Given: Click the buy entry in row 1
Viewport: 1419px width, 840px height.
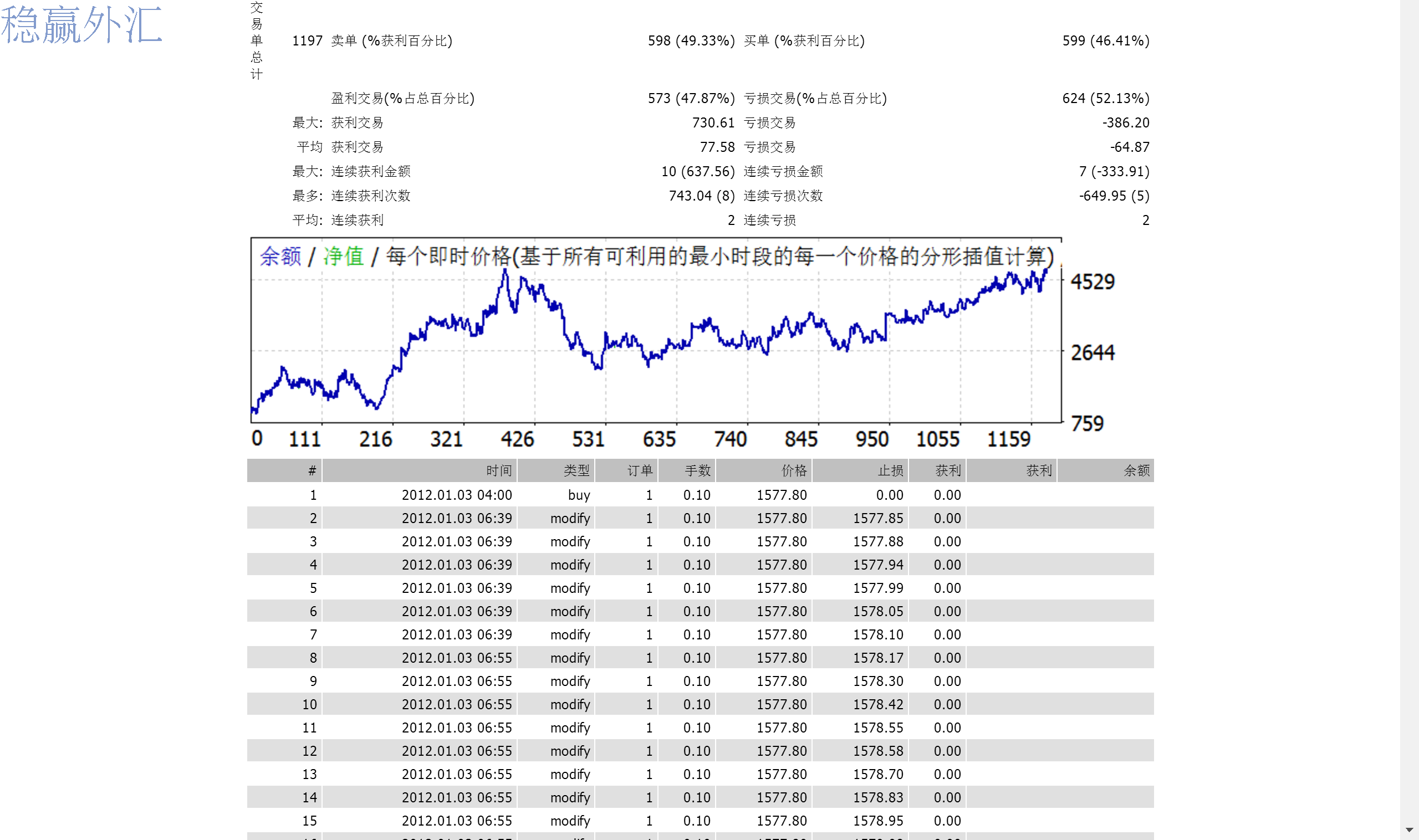Looking at the screenshot, I should pyautogui.click(x=579, y=495).
